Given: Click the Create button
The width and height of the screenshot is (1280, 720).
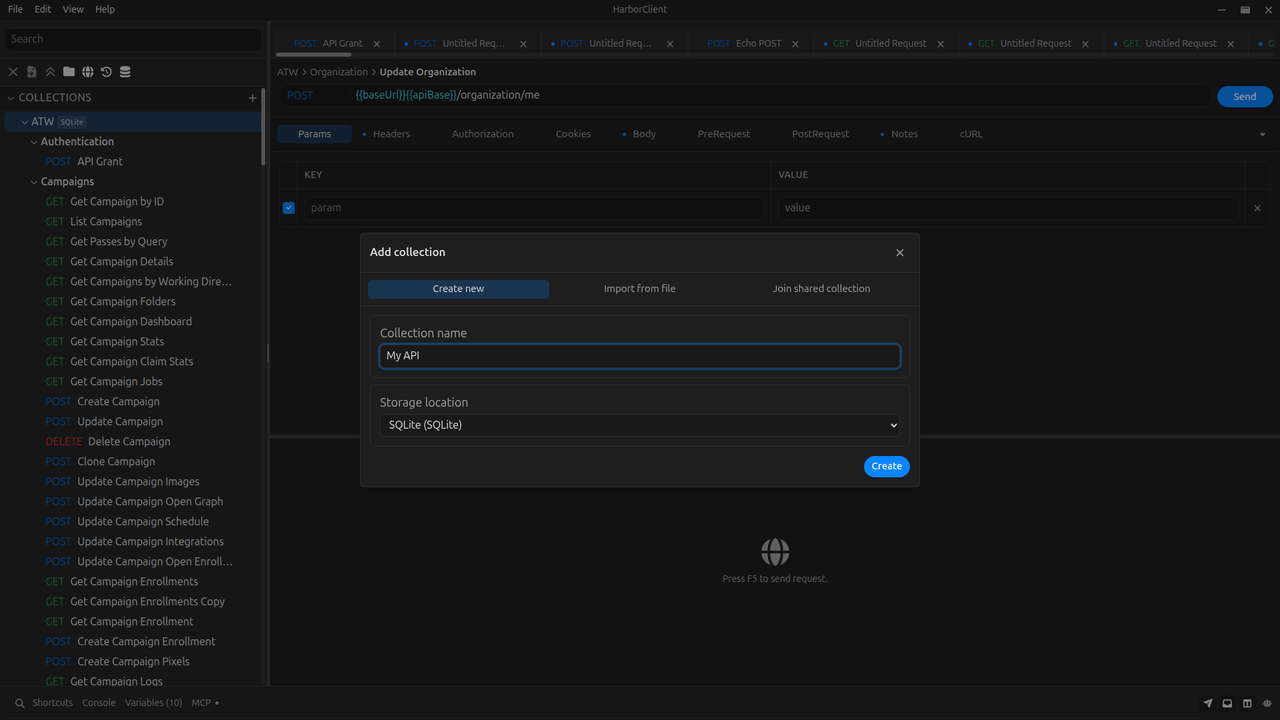Looking at the screenshot, I should click(886, 466).
